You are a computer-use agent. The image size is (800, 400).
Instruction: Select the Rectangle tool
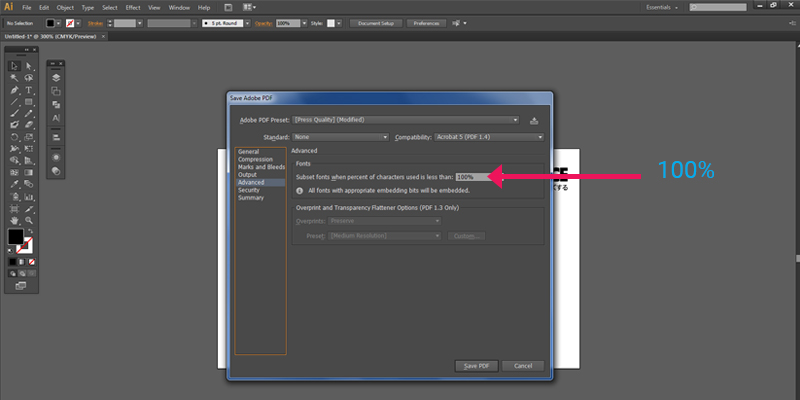click(x=29, y=102)
